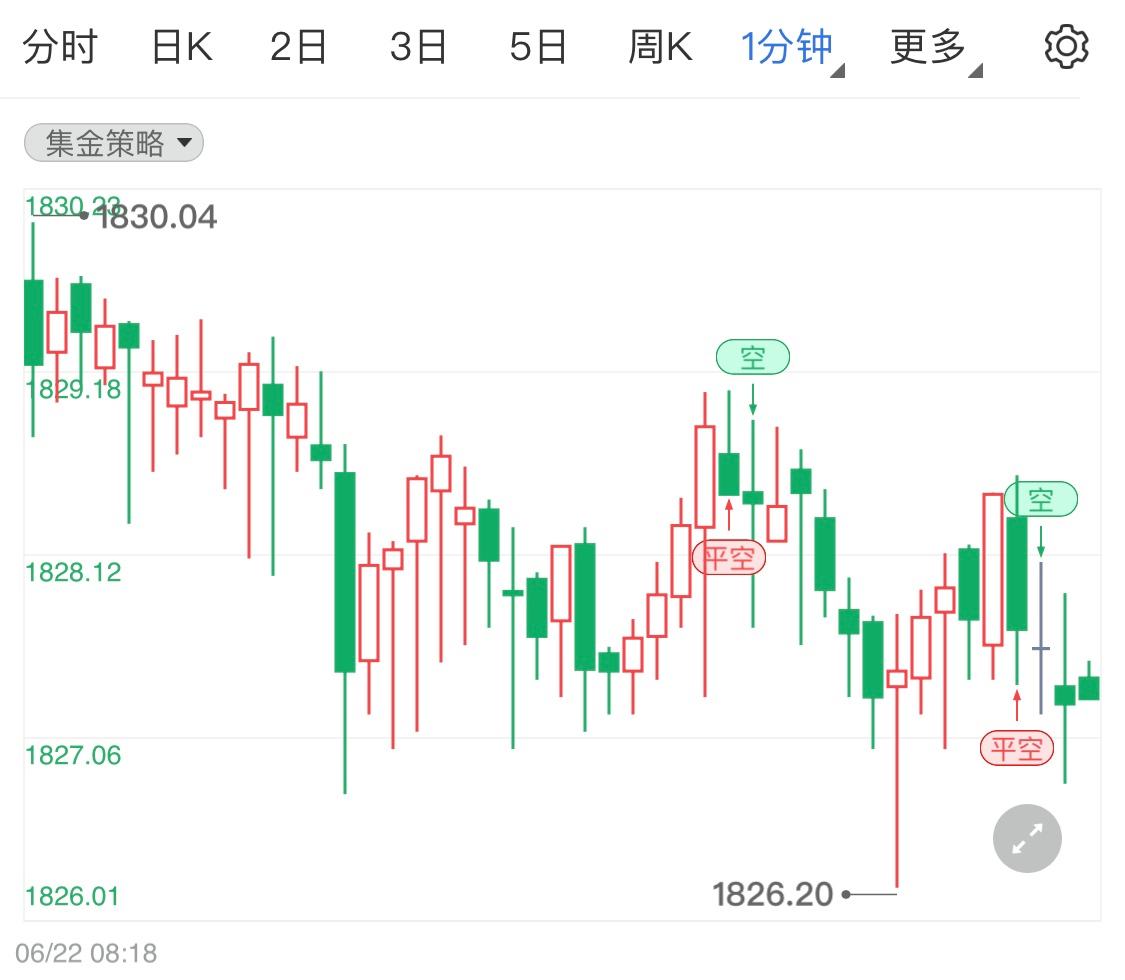Click the 06/22 08:18 timestamp label
1125x980 pixels.
point(85,955)
